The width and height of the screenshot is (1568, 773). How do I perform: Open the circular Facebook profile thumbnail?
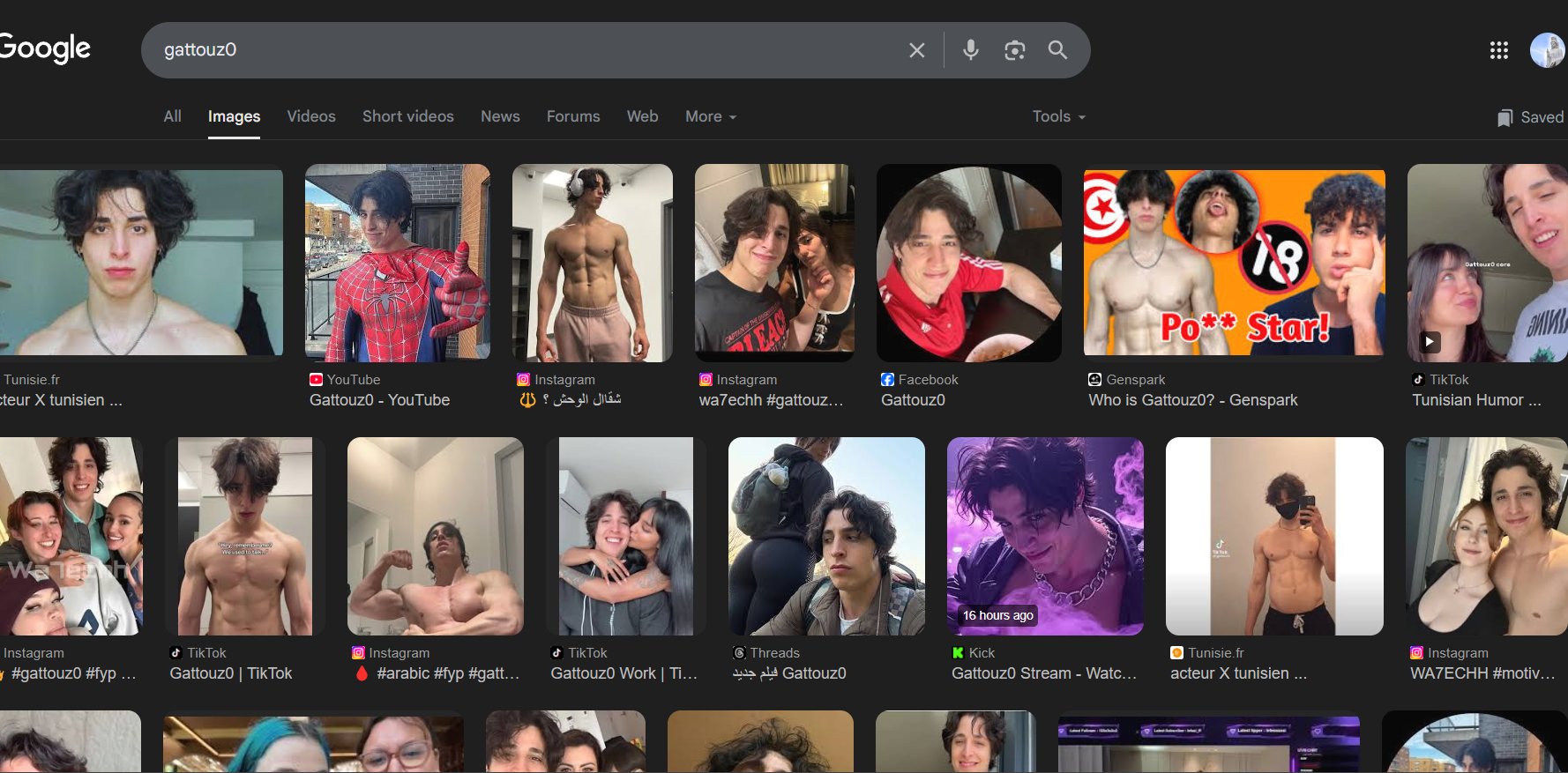tap(969, 263)
